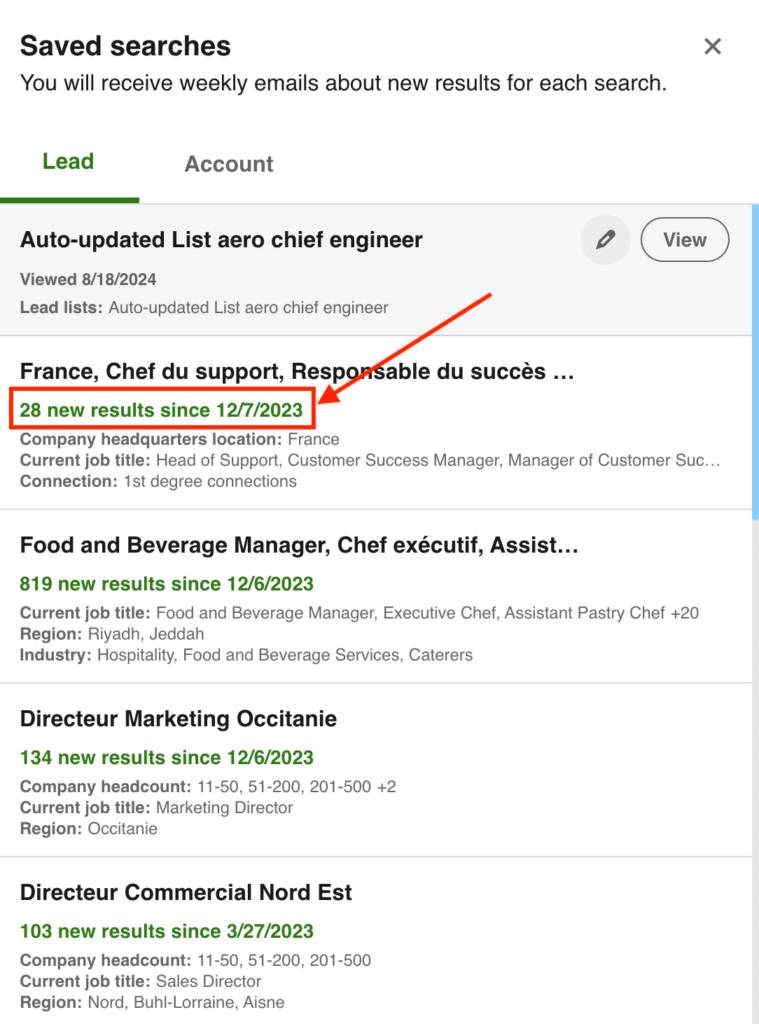This screenshot has height=1024, width=759.
Task: Switch to the Account tab
Action: tap(228, 164)
